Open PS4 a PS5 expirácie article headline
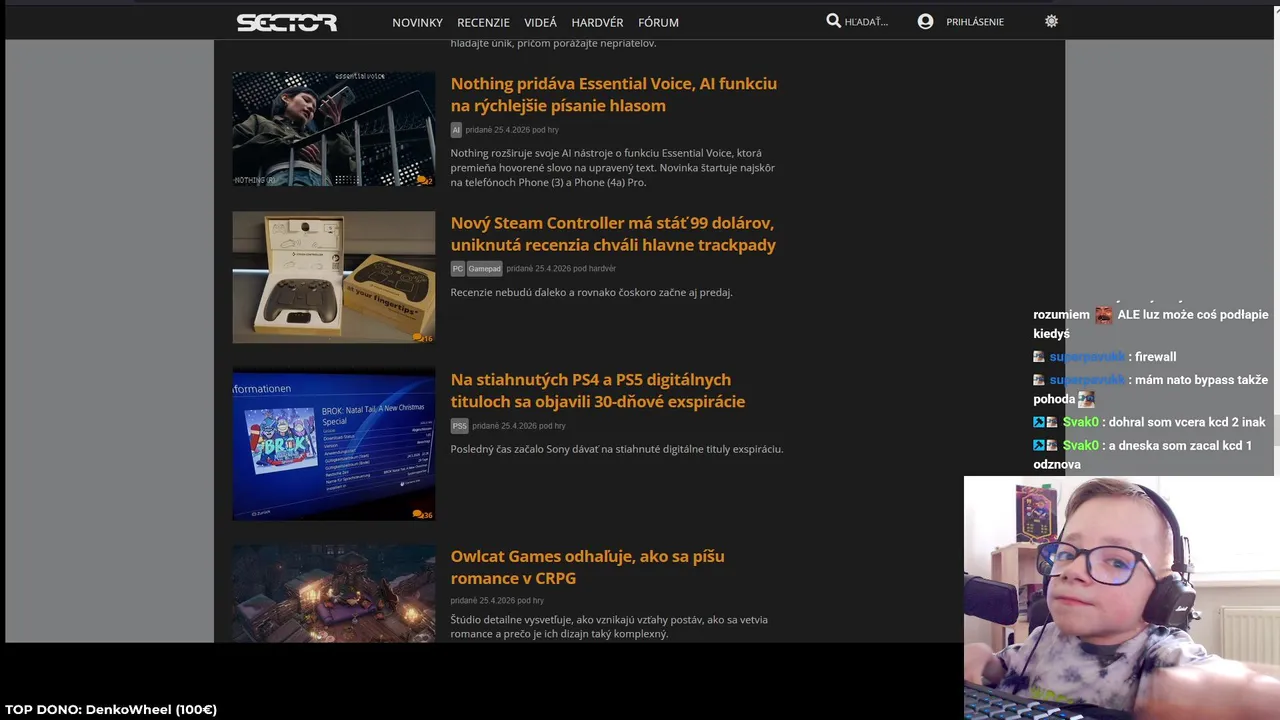The height and width of the screenshot is (720, 1280). [x=597, y=390]
